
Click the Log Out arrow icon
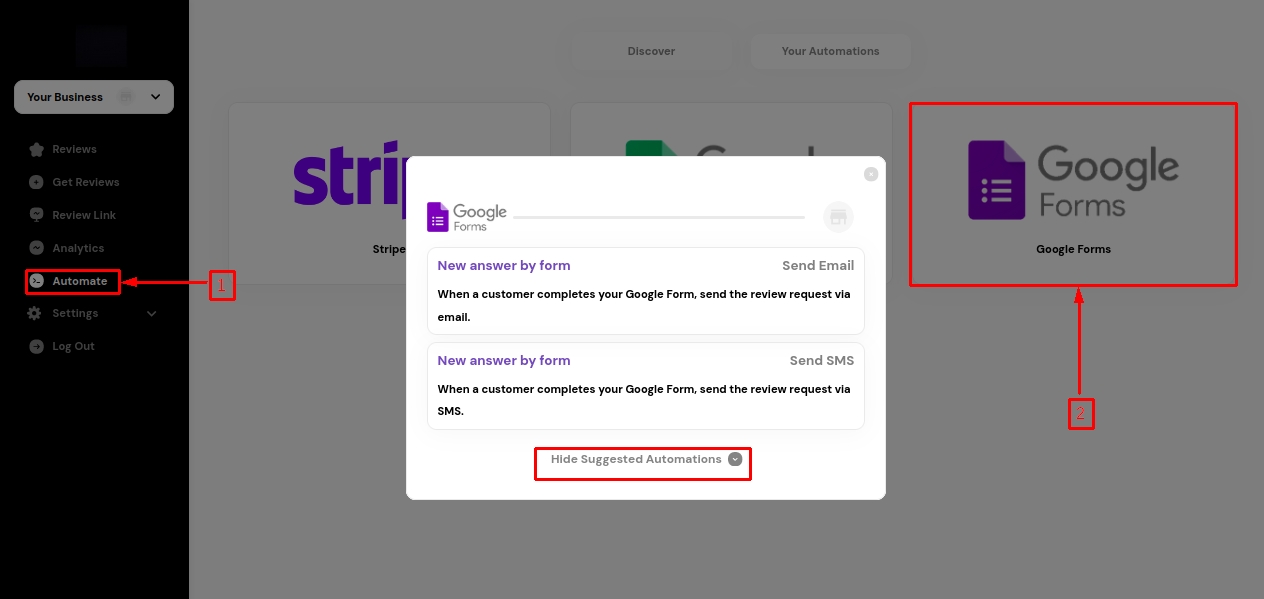pos(36,346)
